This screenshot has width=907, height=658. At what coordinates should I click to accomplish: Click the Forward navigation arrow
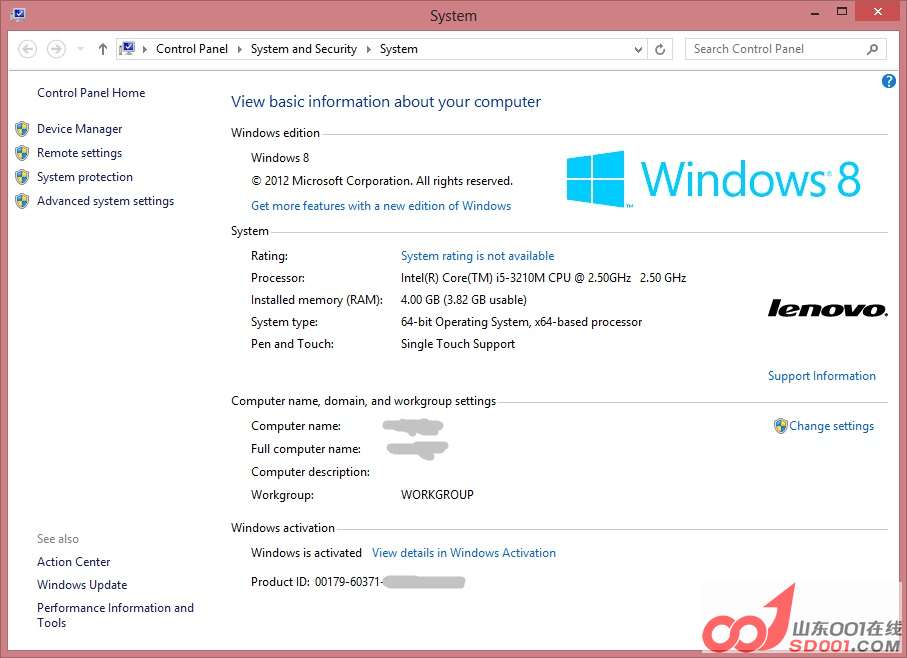[x=56, y=49]
